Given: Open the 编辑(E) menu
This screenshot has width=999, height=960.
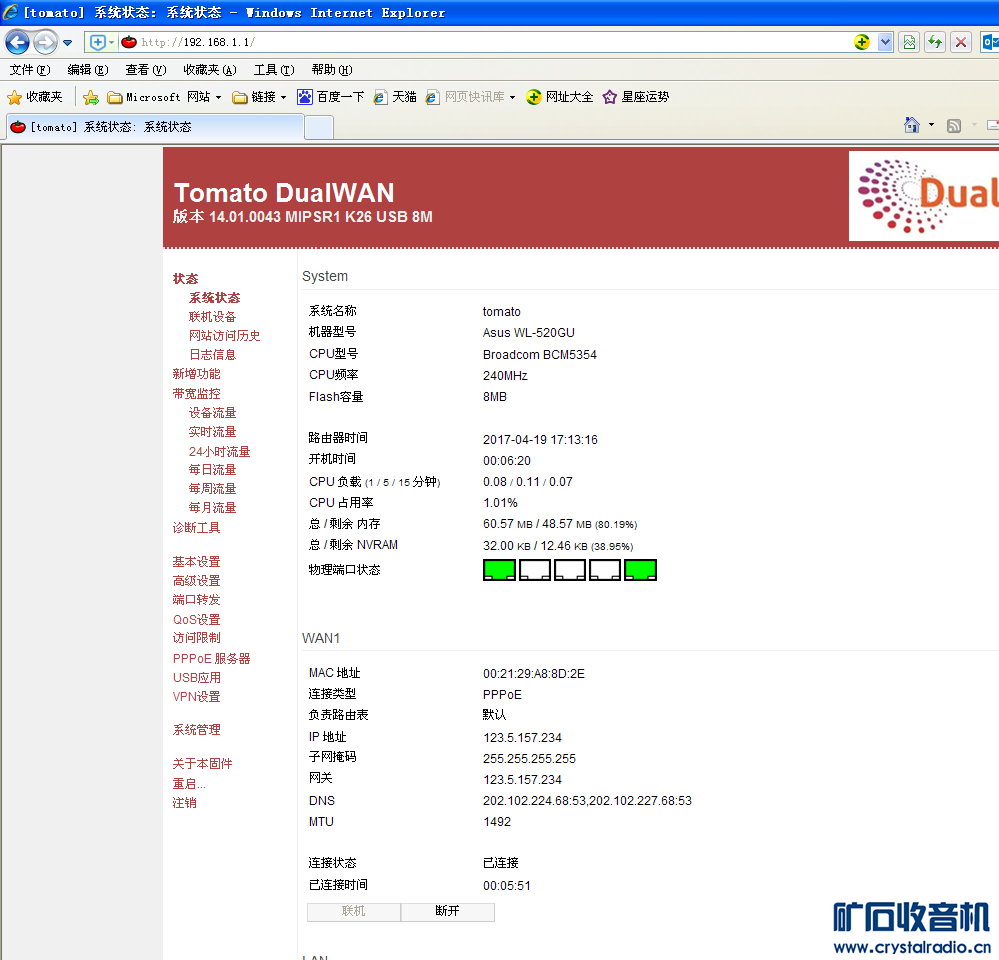Looking at the screenshot, I should pyautogui.click(x=88, y=69).
